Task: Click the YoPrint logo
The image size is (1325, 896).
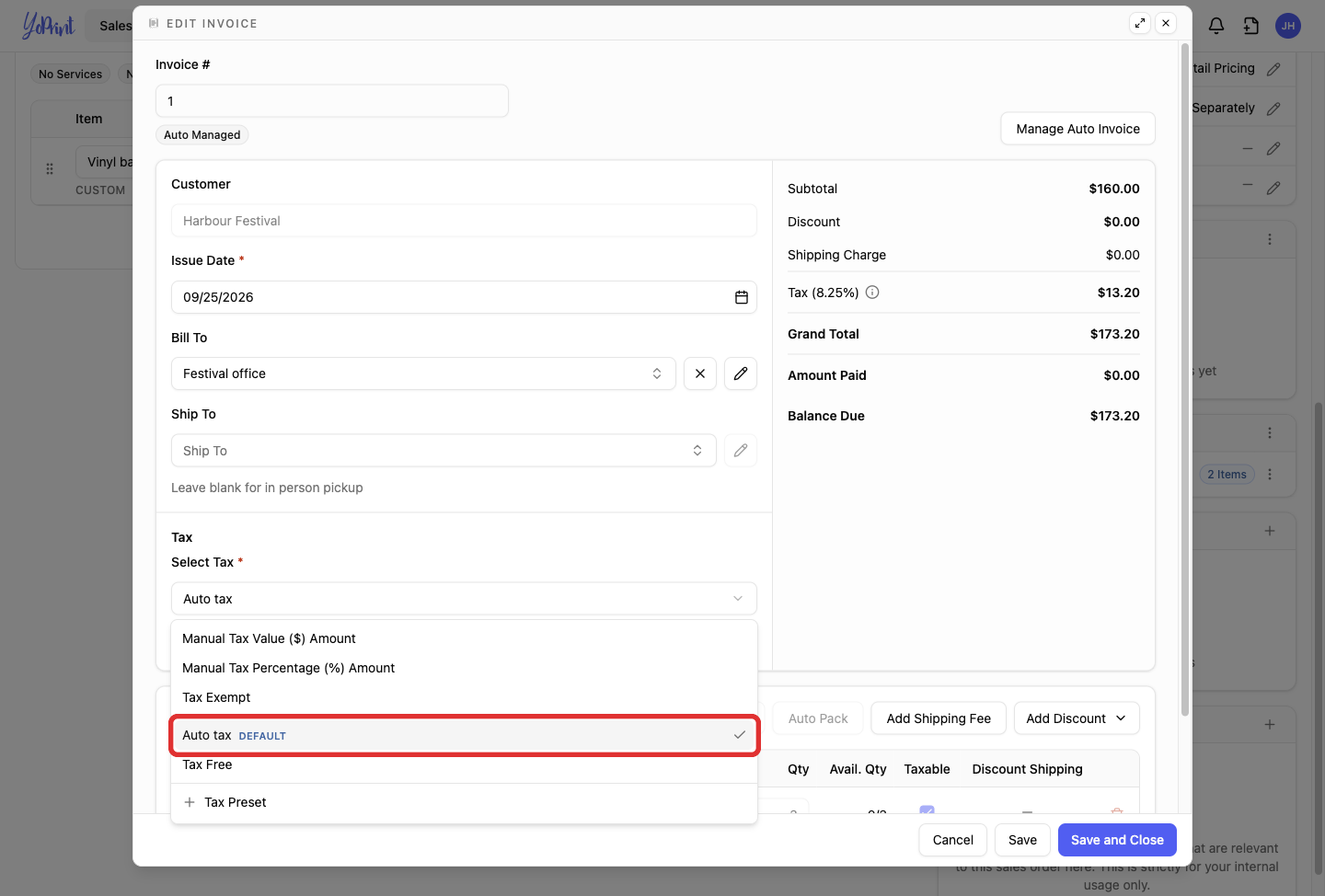Action: tap(48, 26)
